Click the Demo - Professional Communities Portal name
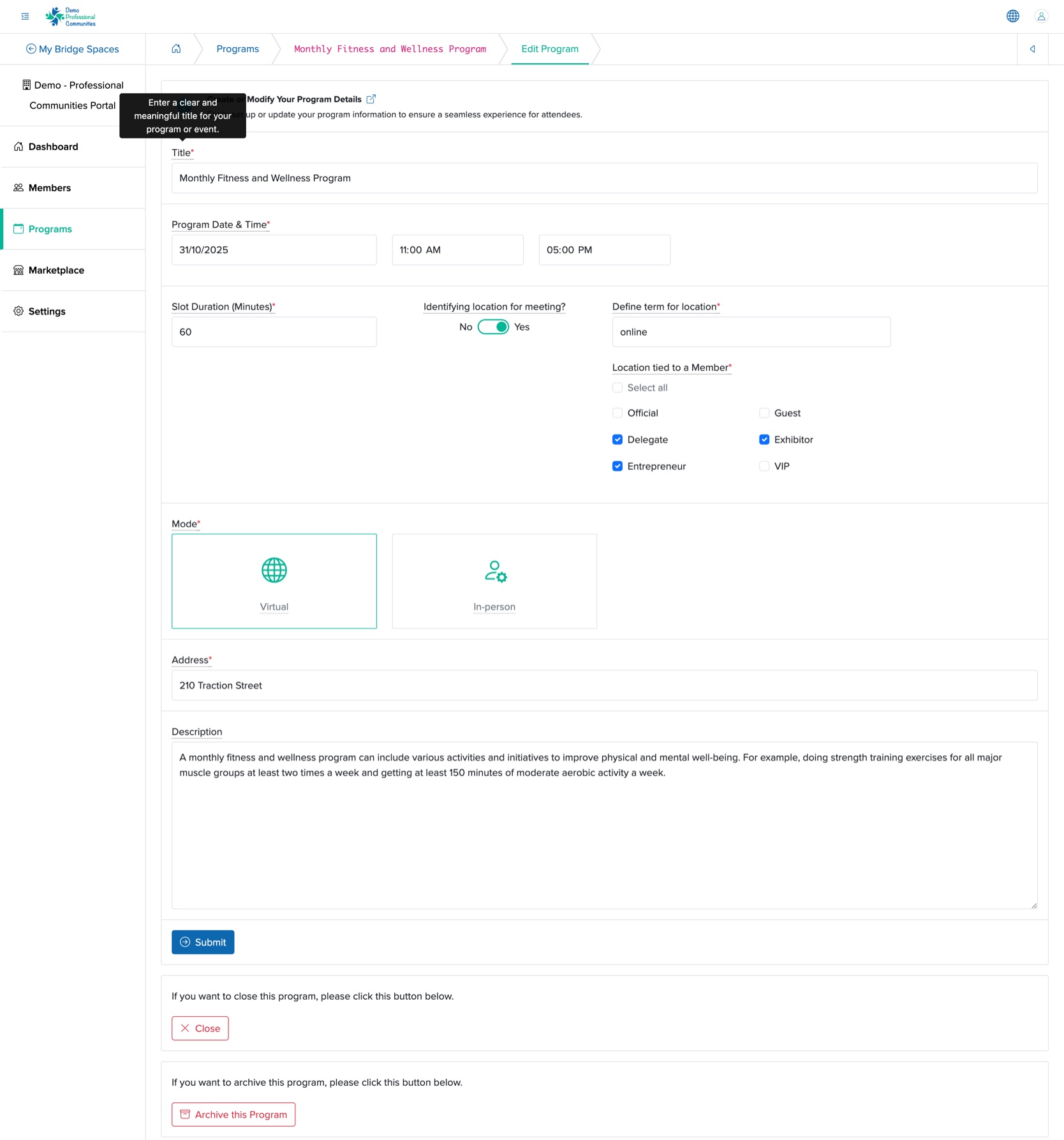 coord(73,95)
